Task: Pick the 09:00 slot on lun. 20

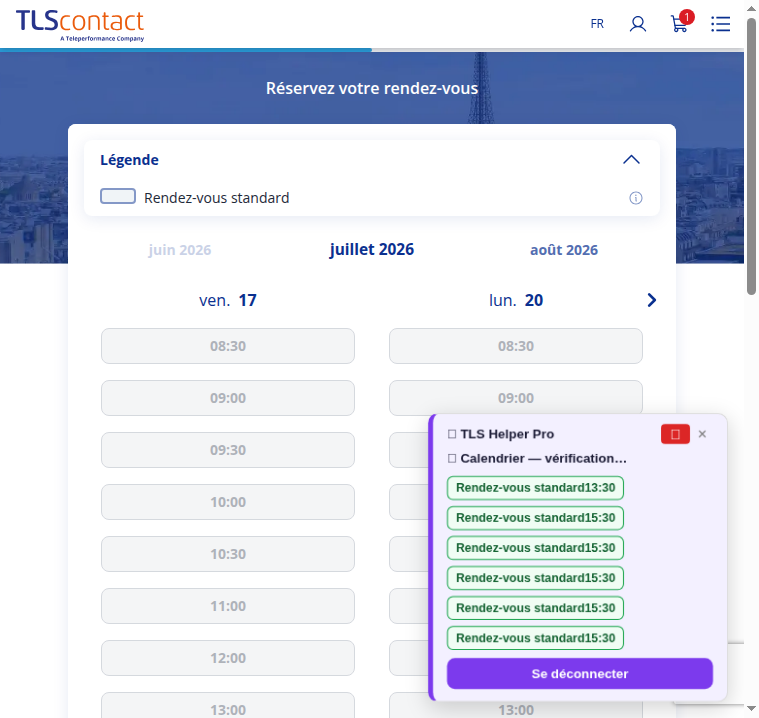Action: point(516,398)
